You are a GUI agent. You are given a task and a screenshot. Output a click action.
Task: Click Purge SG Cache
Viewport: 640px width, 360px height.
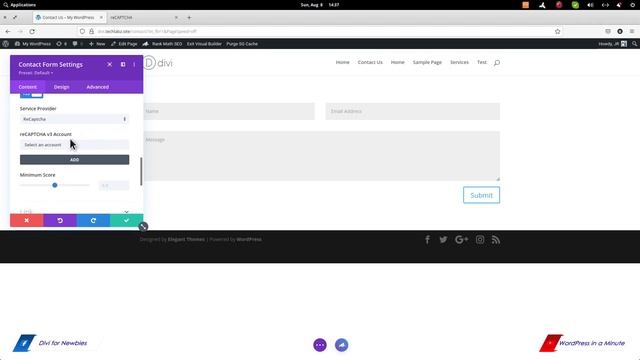click(242, 44)
